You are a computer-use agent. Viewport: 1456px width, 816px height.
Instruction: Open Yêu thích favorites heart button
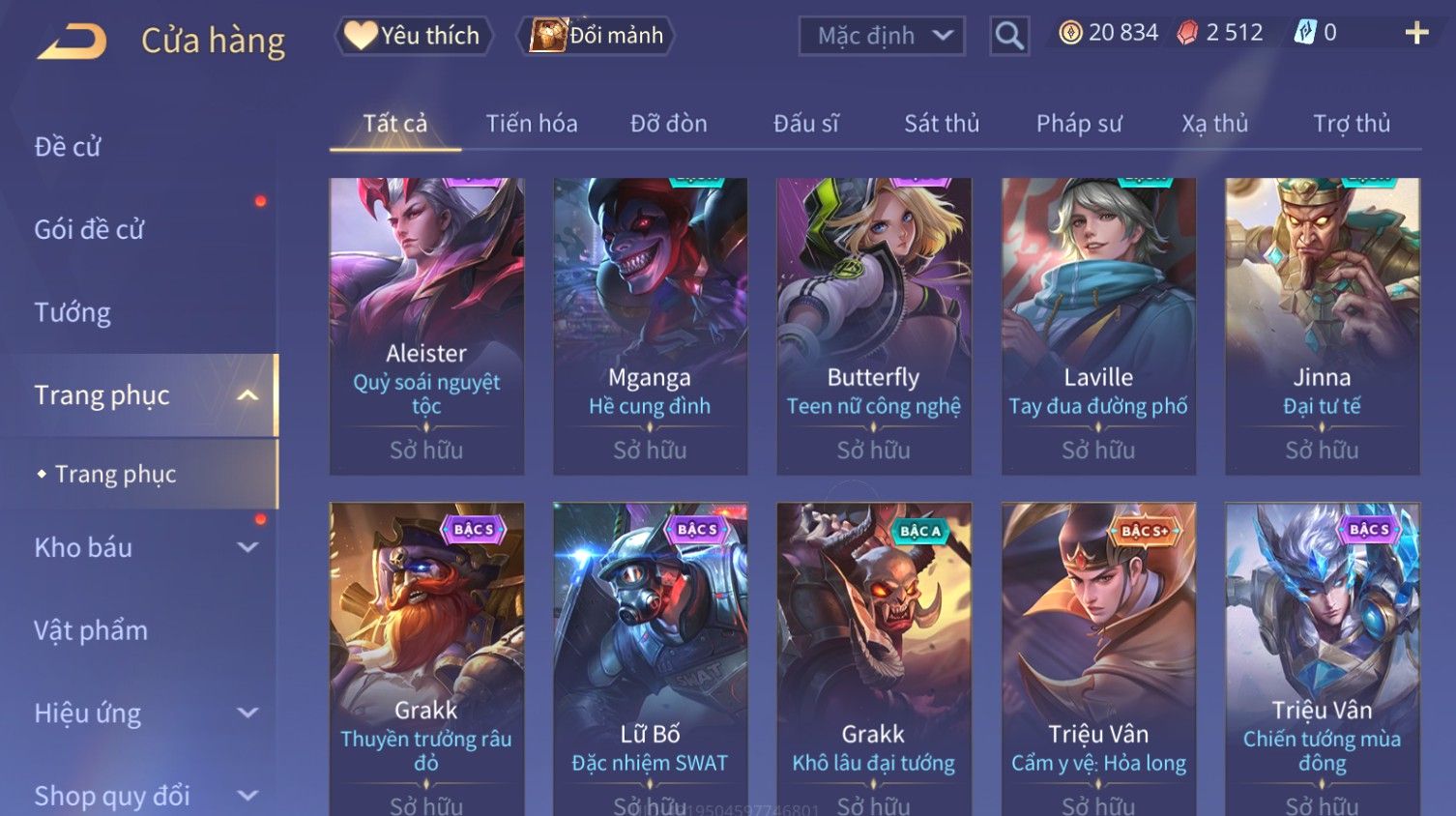[413, 36]
